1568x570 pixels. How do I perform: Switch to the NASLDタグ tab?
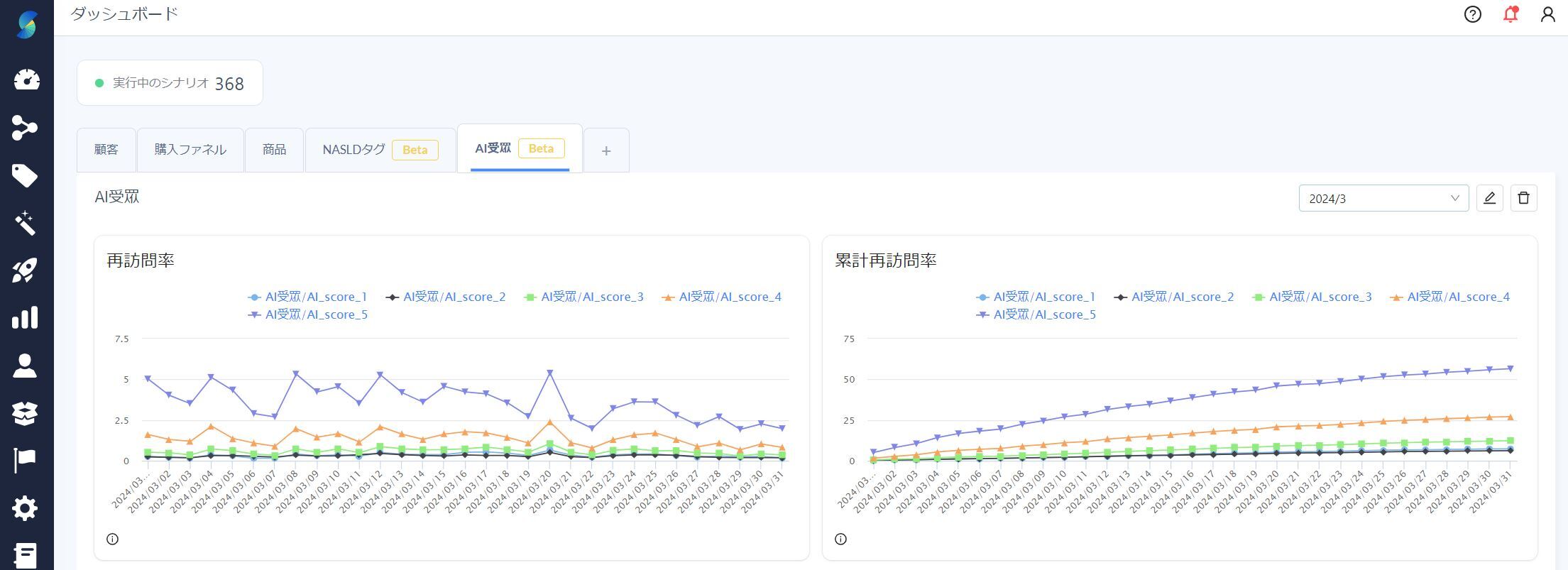(354, 150)
